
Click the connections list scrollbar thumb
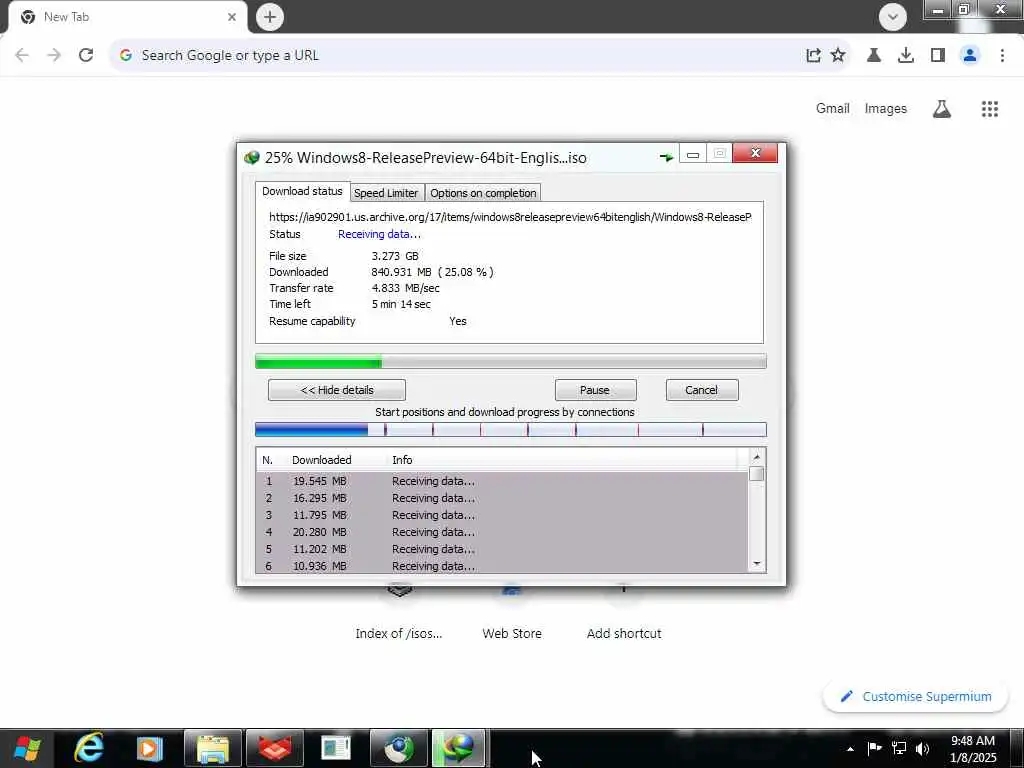pyautogui.click(x=757, y=473)
